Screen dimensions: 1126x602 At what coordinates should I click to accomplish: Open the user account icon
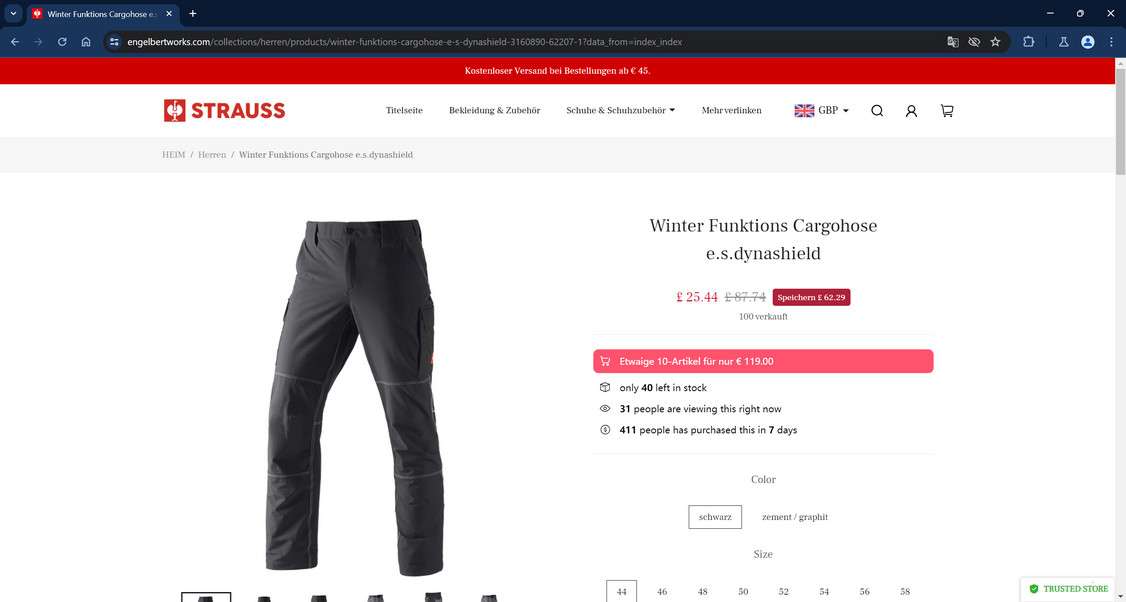pyautogui.click(x=911, y=111)
